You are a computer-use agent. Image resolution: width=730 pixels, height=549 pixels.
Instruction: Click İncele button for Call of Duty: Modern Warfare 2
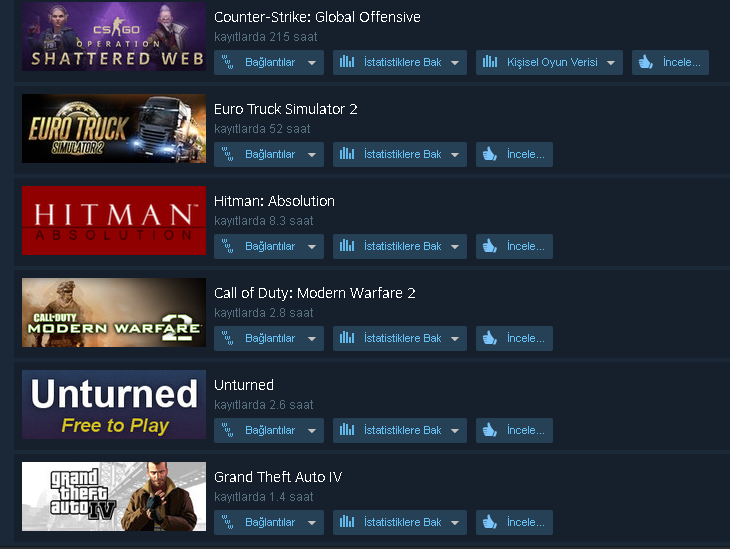(514, 338)
